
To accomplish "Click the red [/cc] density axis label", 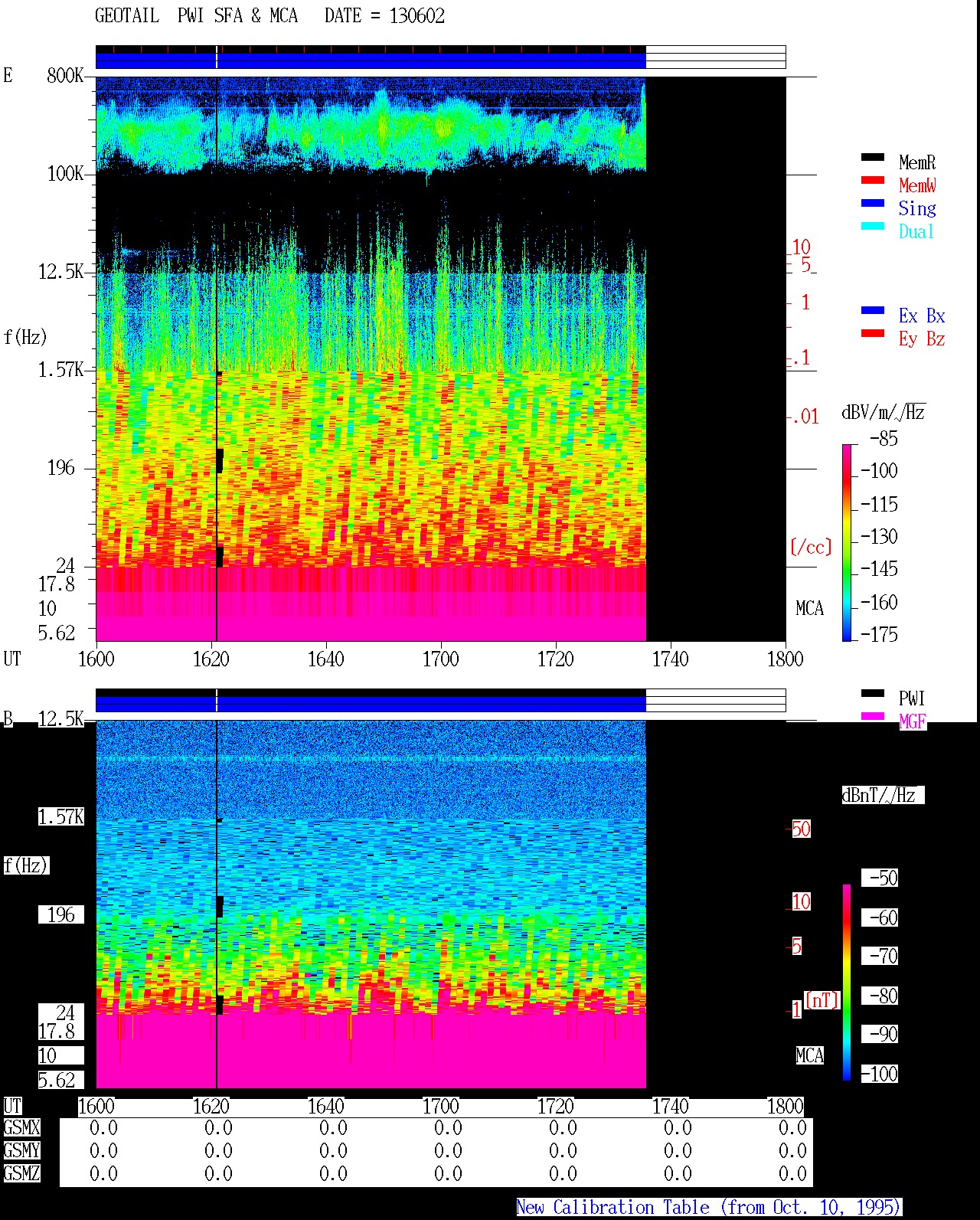I will coord(811,547).
